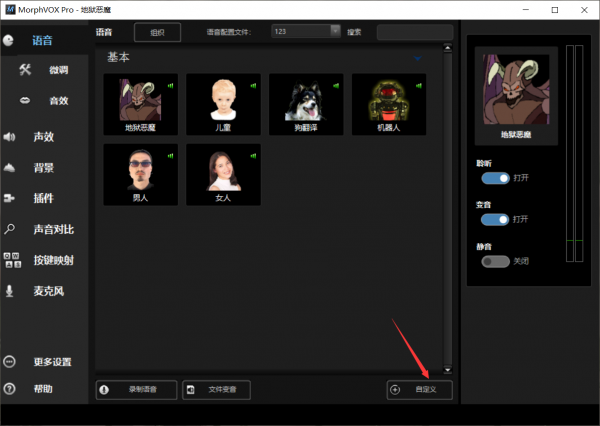Image resolution: width=600 pixels, height=426 pixels.
Task: Click the file icon on 文件变音 button
Action: point(190,390)
